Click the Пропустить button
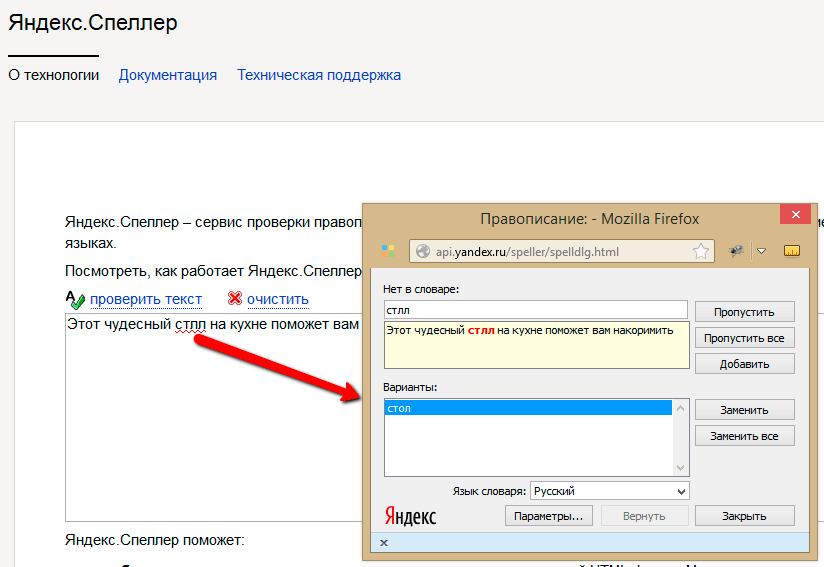Image resolution: width=824 pixels, height=567 pixels. point(745,312)
